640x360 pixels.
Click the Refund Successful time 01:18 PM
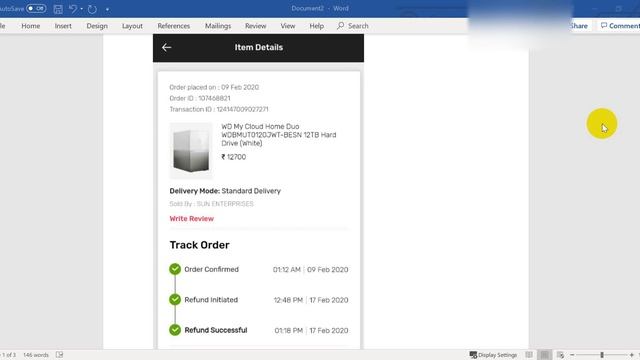pyautogui.click(x=289, y=331)
